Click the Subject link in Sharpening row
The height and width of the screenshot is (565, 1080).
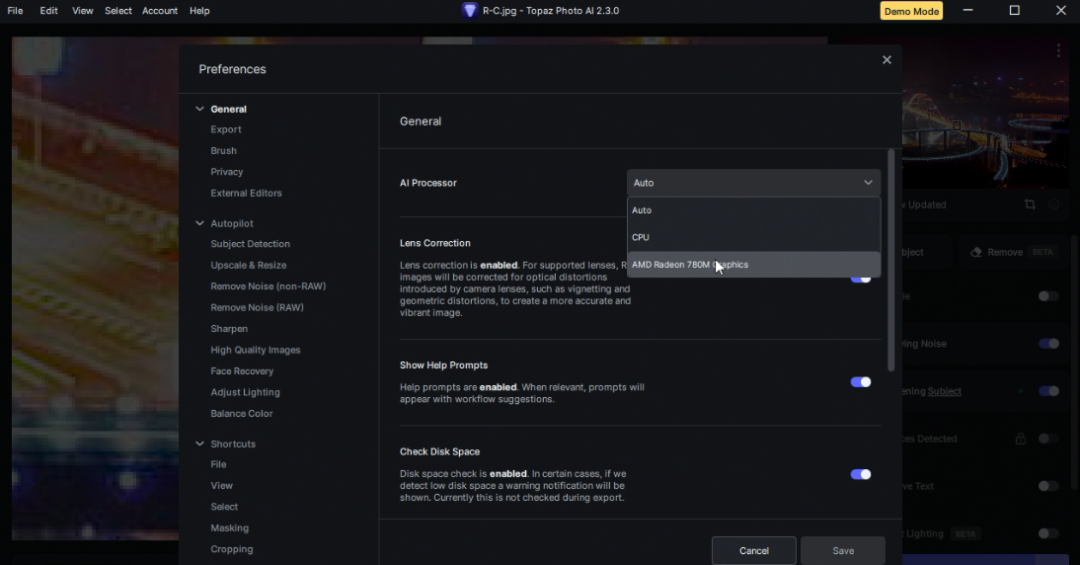click(x=944, y=391)
